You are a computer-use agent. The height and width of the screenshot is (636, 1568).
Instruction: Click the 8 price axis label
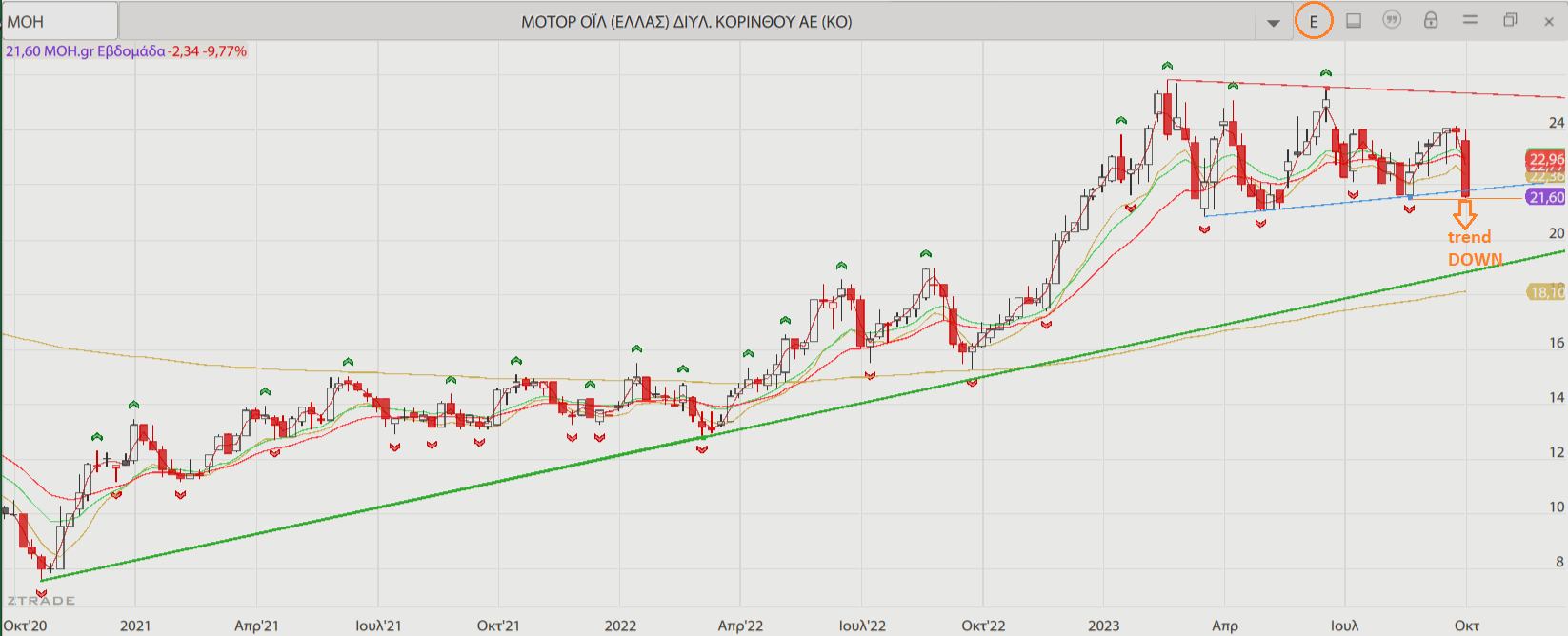[x=1560, y=562]
